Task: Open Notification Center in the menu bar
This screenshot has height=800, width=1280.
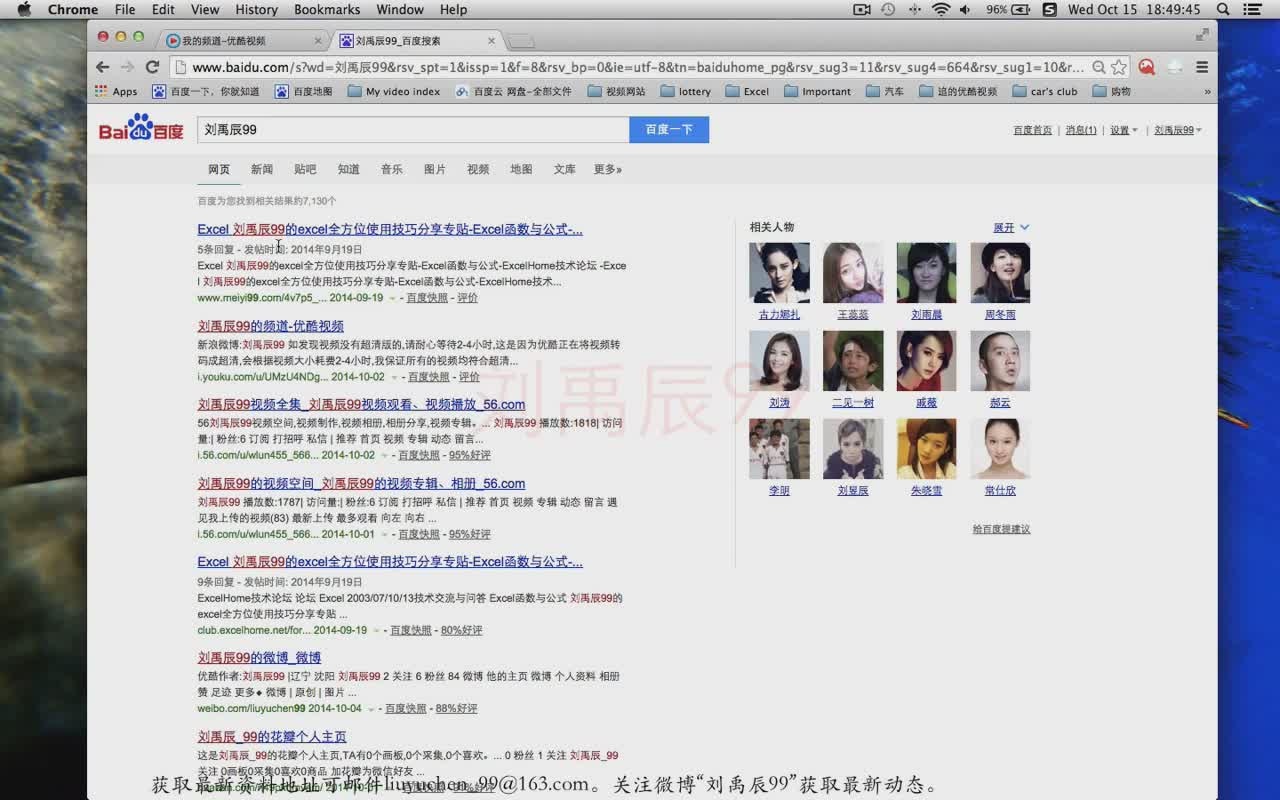Action: [x=1253, y=9]
